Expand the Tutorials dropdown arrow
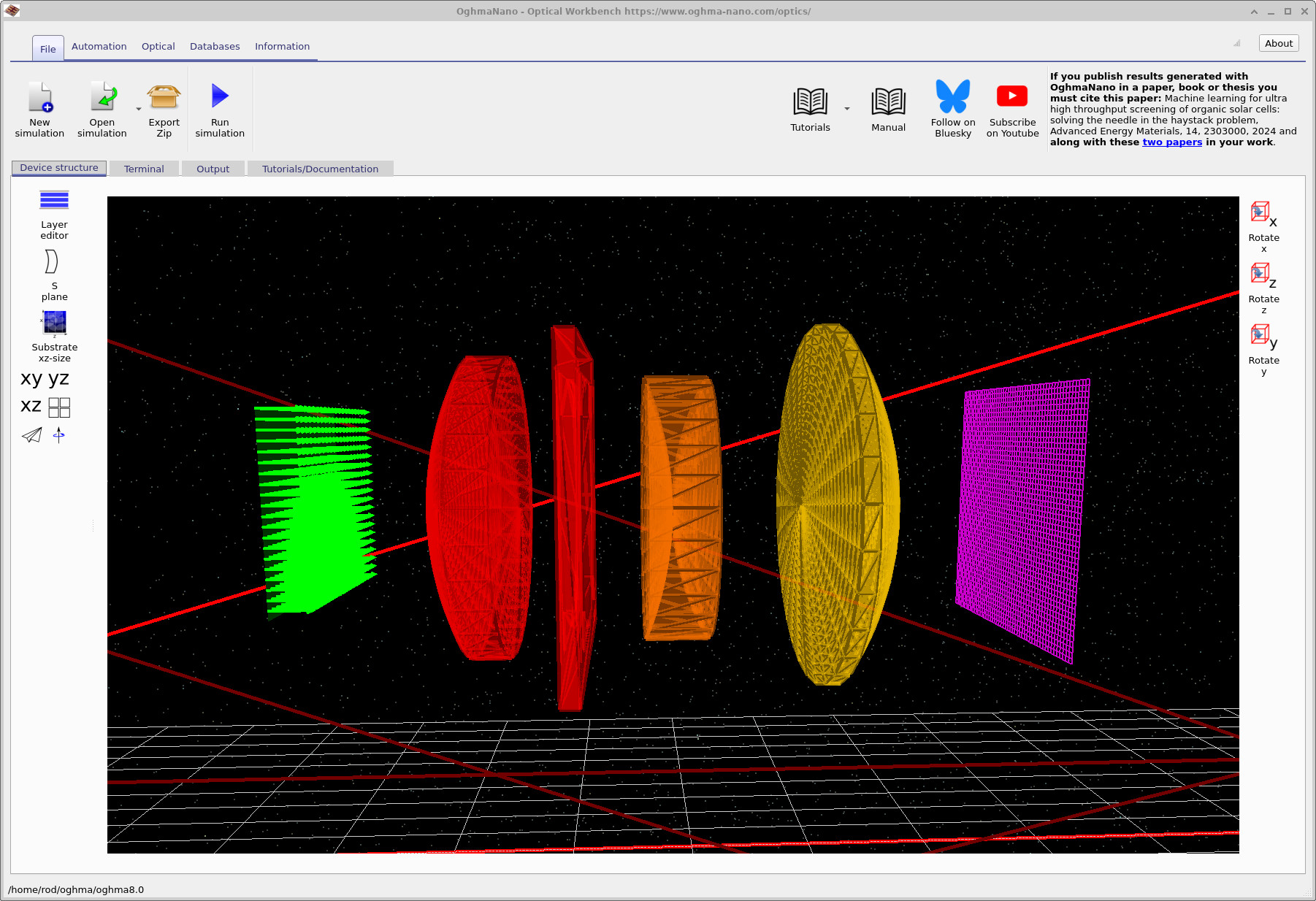 tap(847, 109)
